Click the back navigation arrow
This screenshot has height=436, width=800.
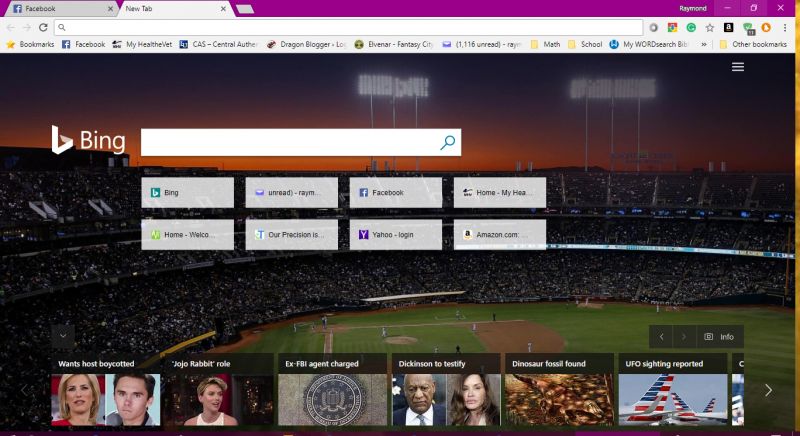[11, 28]
